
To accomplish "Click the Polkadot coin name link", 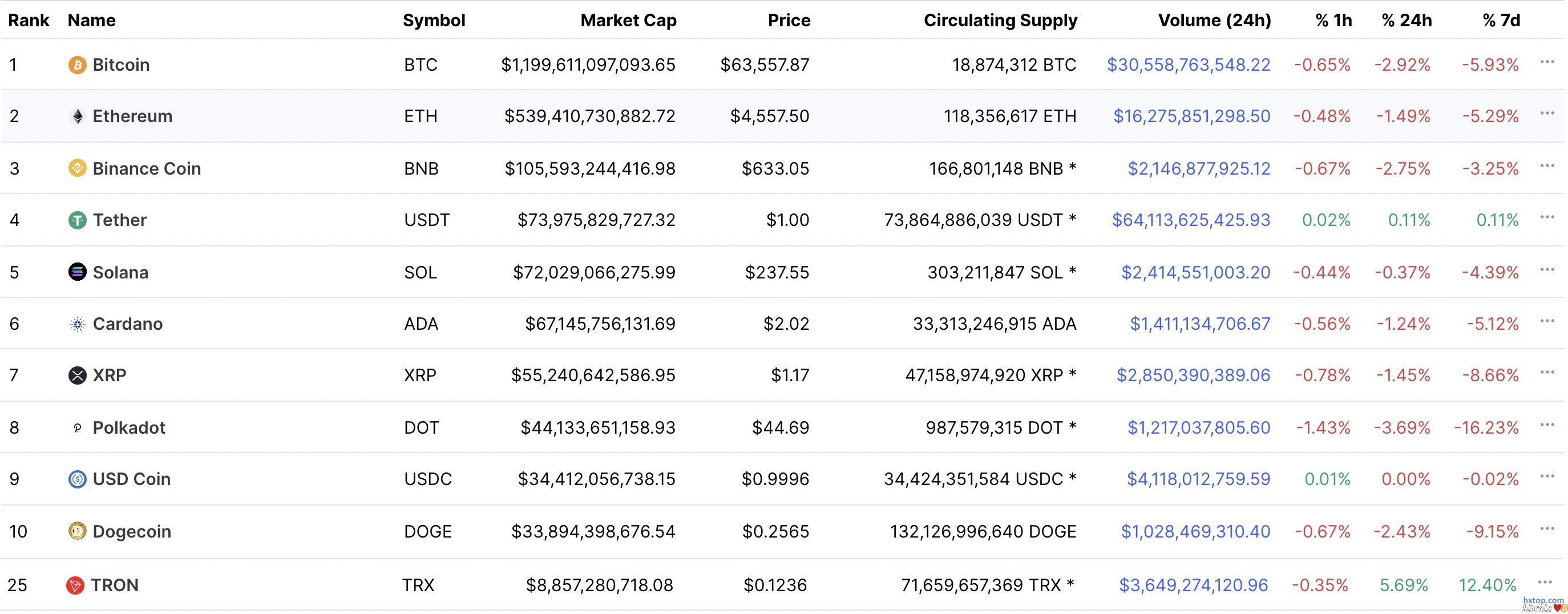I will coord(128,428).
